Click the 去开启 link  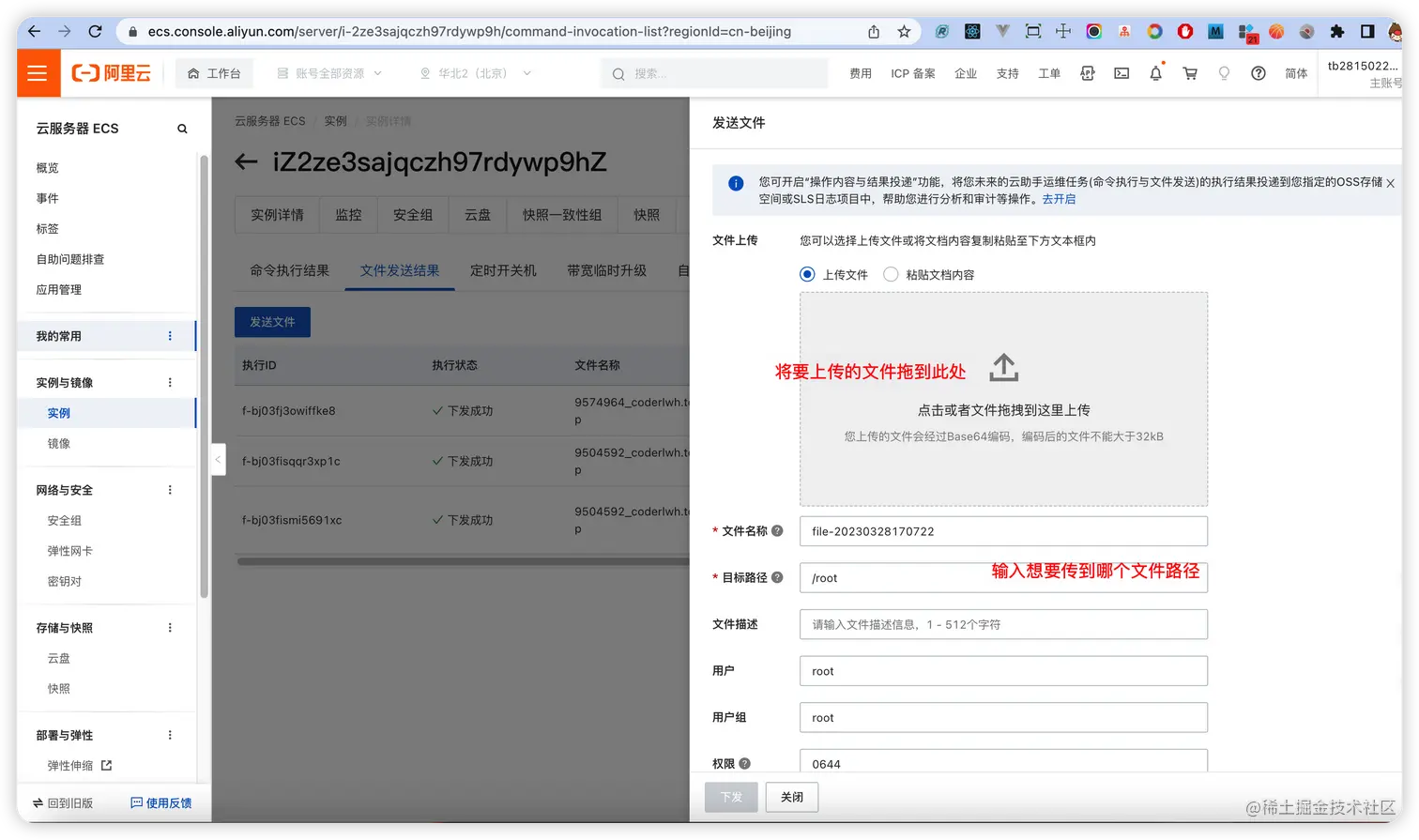coord(1059,199)
